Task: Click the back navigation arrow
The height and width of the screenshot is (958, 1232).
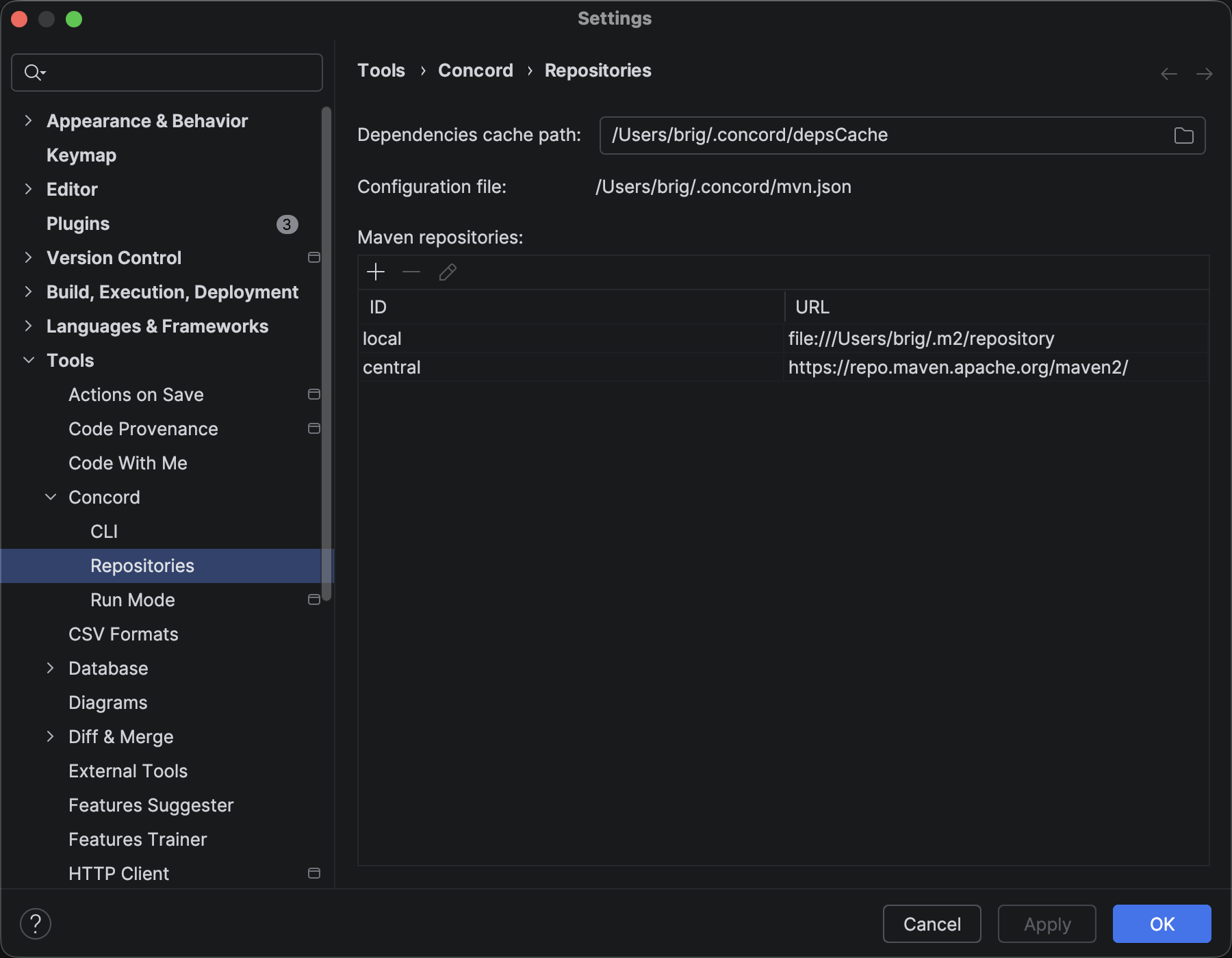Action: (x=1169, y=74)
